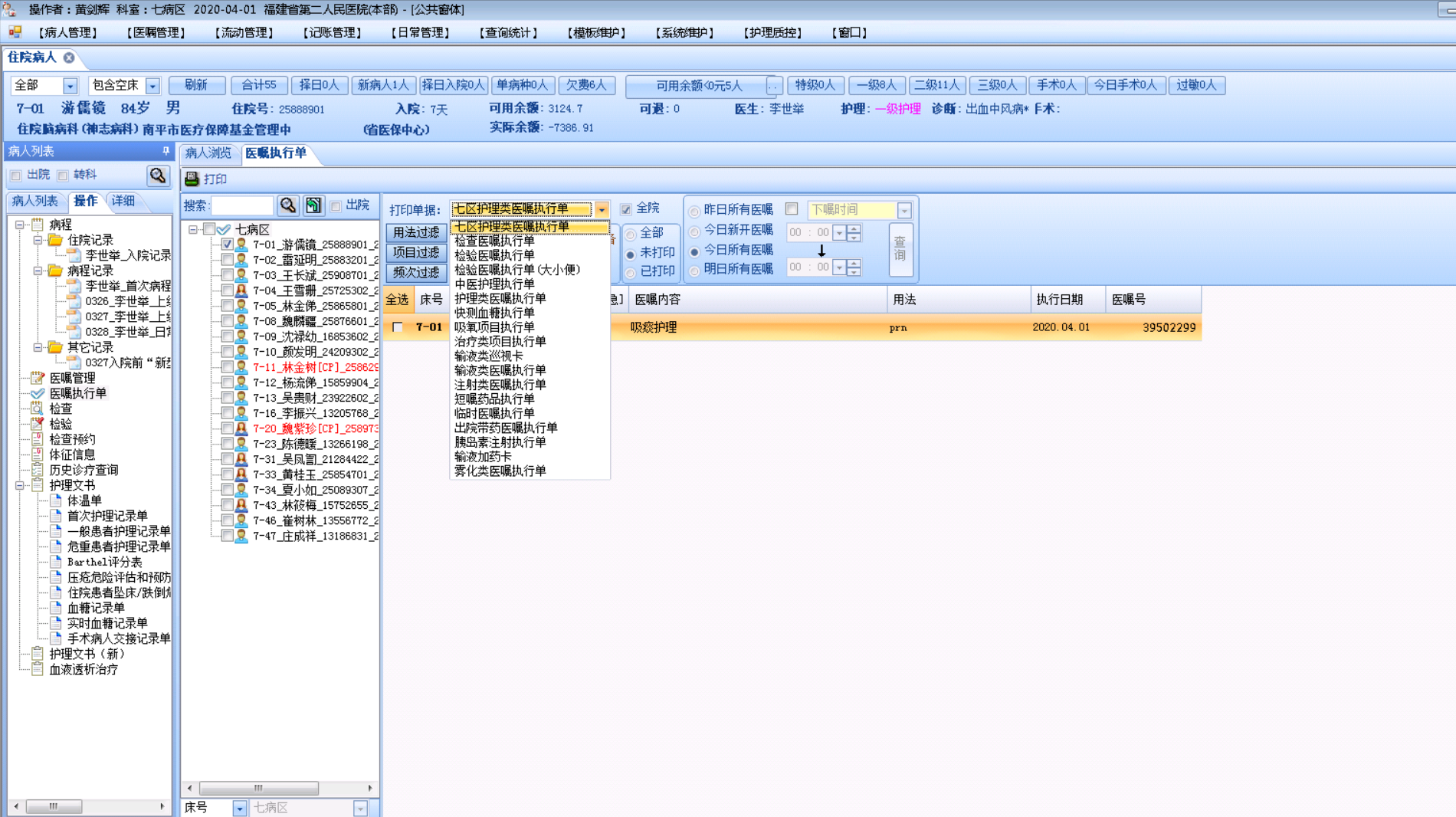Tick the checkbox for 7-03 王长斌

coord(227,275)
